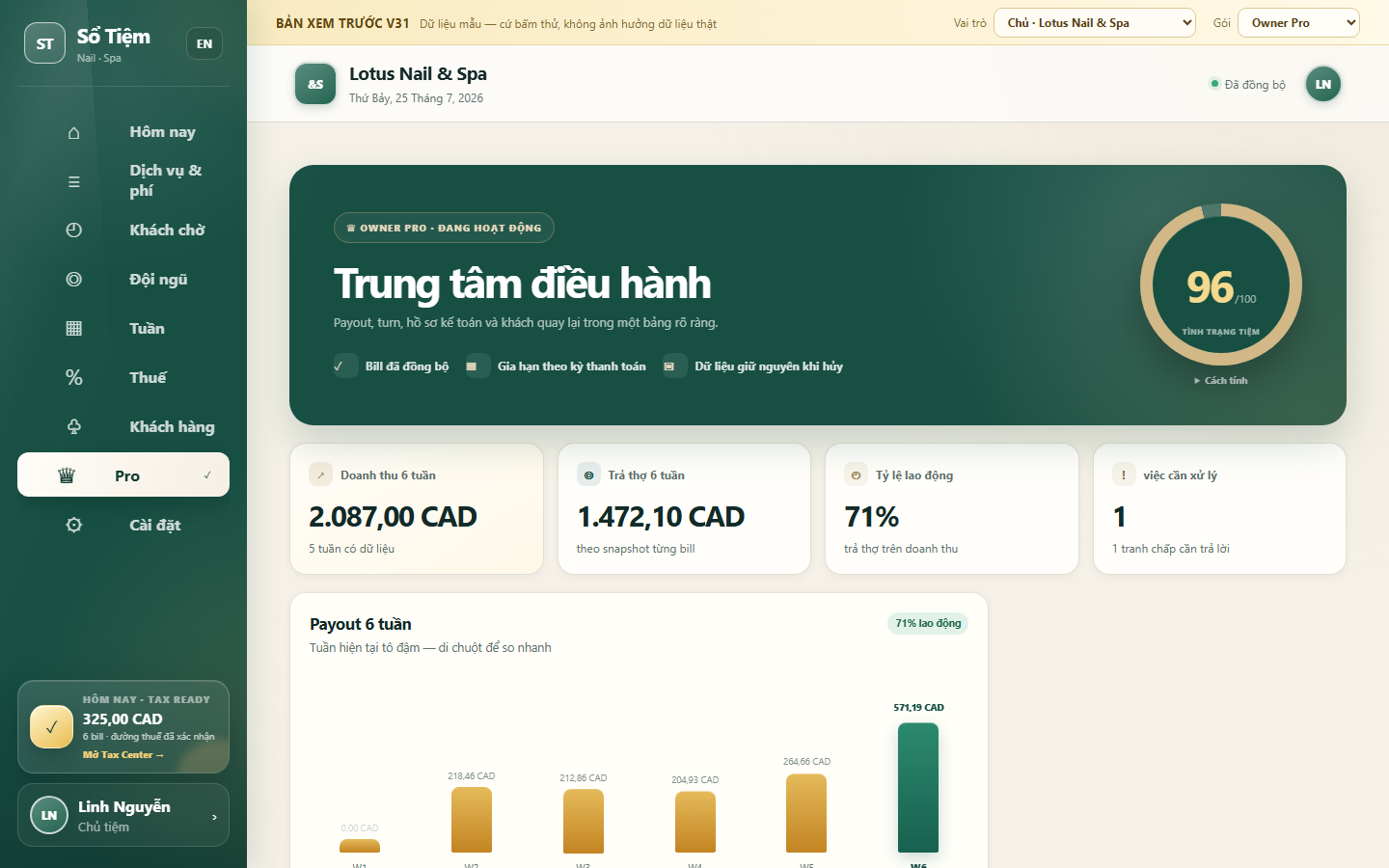The height and width of the screenshot is (868, 1389).
Task: Expand the Cách tính disclosure
Action: (x=1221, y=381)
